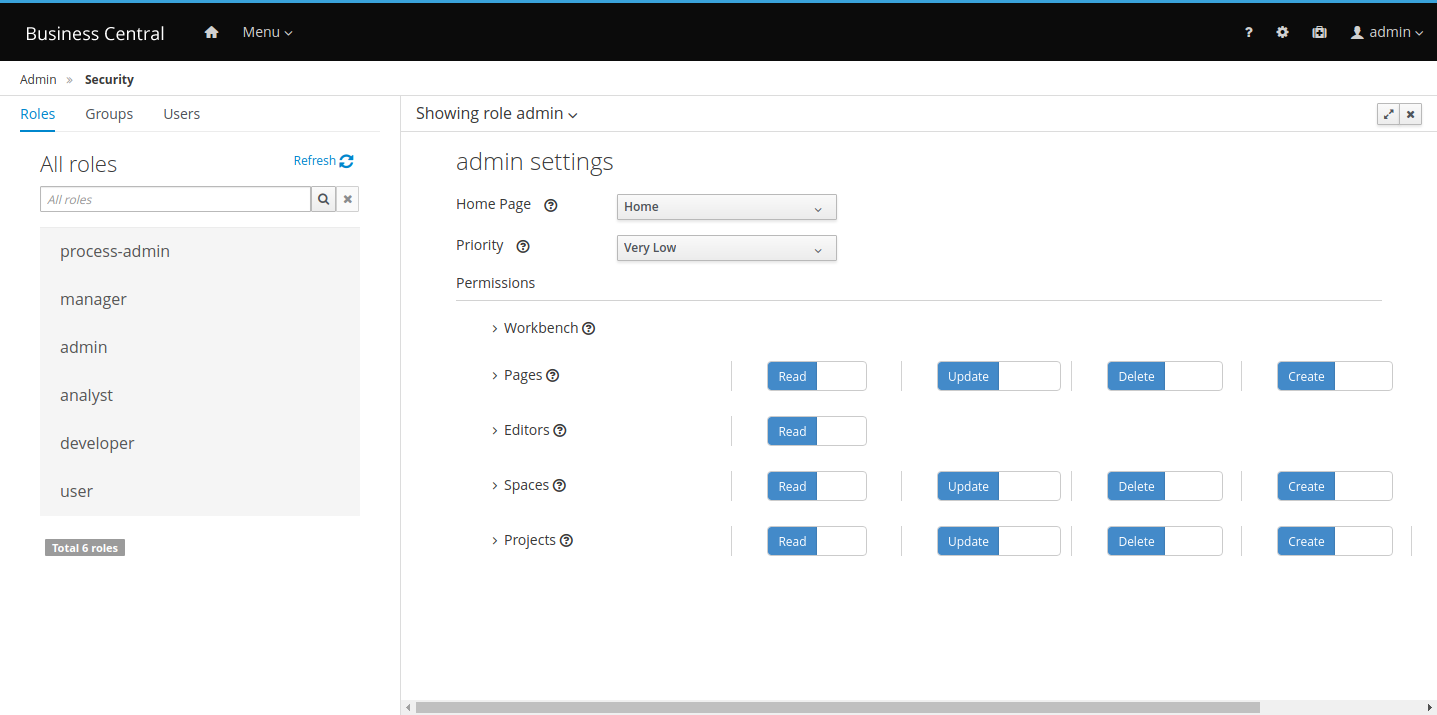Click the horizontal scrollbar at bottom
This screenshot has width=1437, height=715.
pos(837,707)
